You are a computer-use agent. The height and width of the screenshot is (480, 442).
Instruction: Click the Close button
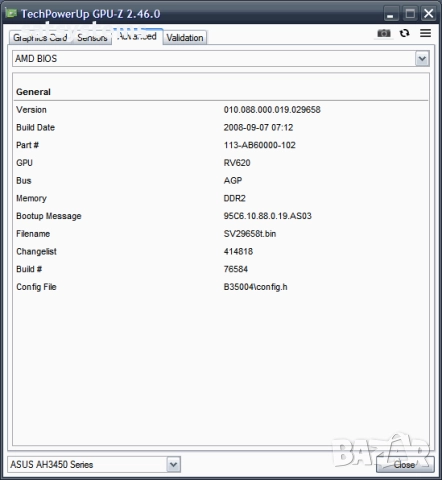point(405,464)
